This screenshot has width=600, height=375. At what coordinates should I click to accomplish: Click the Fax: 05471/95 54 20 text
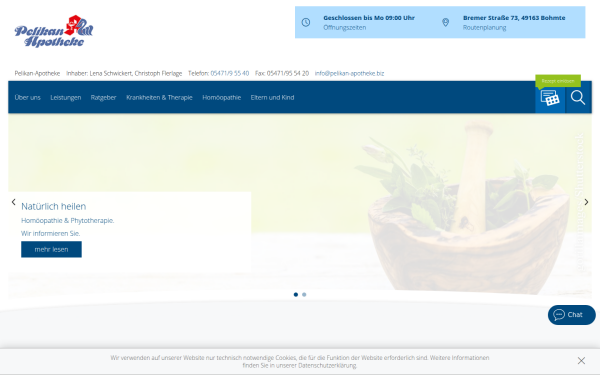[282, 73]
